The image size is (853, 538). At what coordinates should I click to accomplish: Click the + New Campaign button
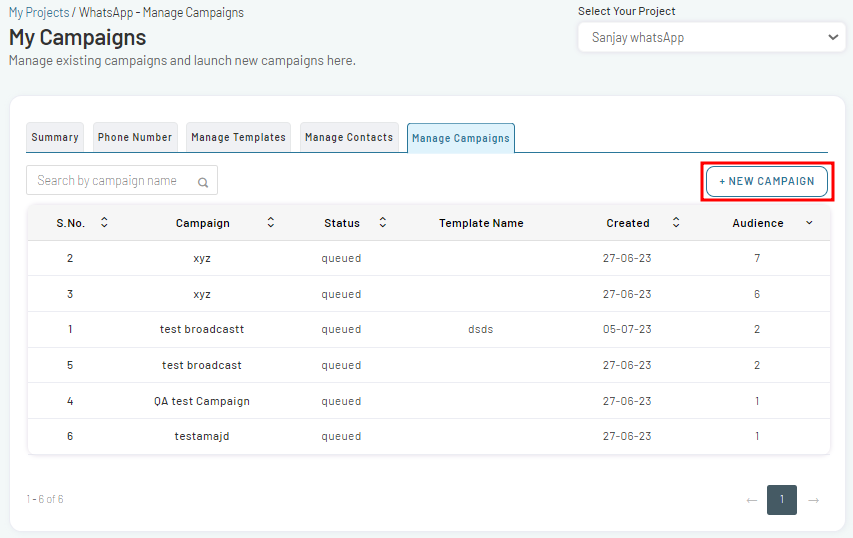point(767,181)
